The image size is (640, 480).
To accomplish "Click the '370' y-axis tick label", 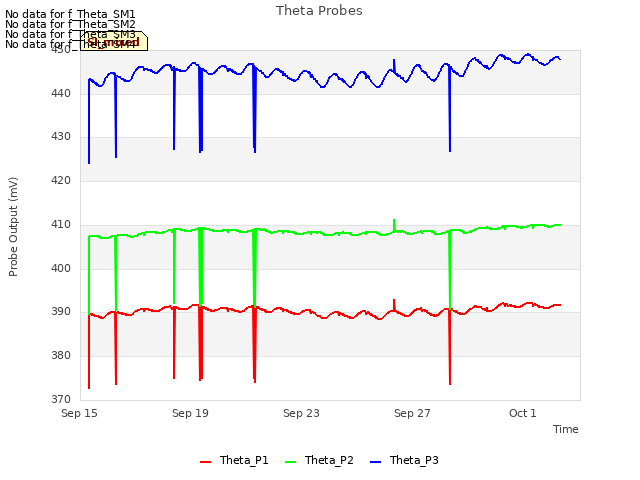I will tap(61, 399).
